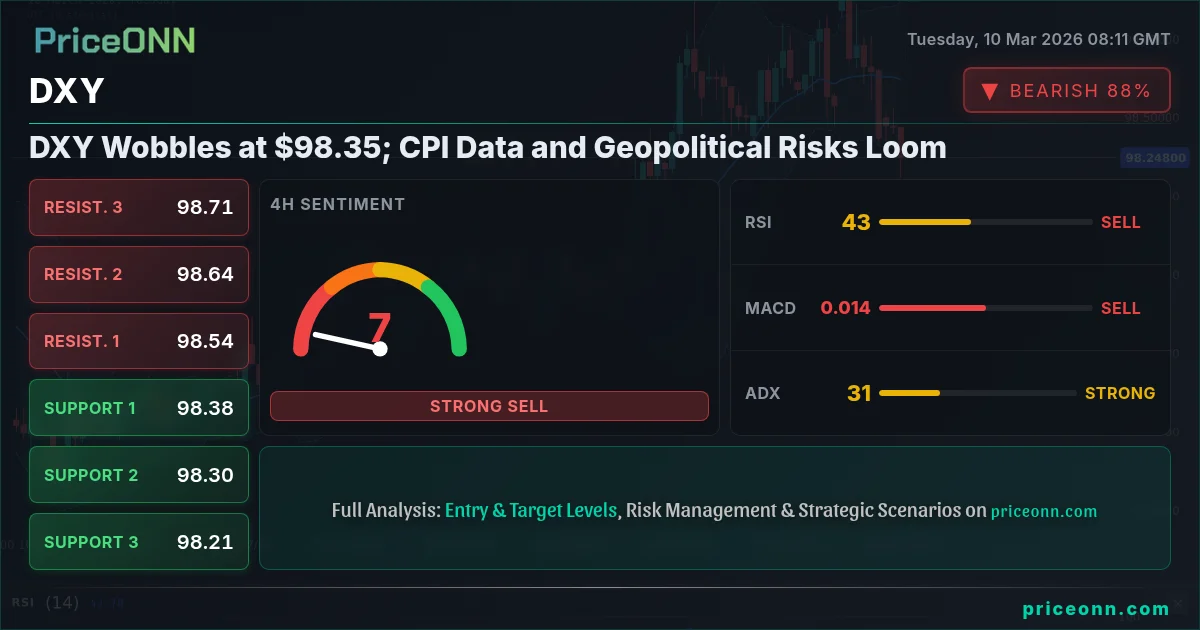
Task: Click the RSI SELL signal label
Action: pos(1121,222)
